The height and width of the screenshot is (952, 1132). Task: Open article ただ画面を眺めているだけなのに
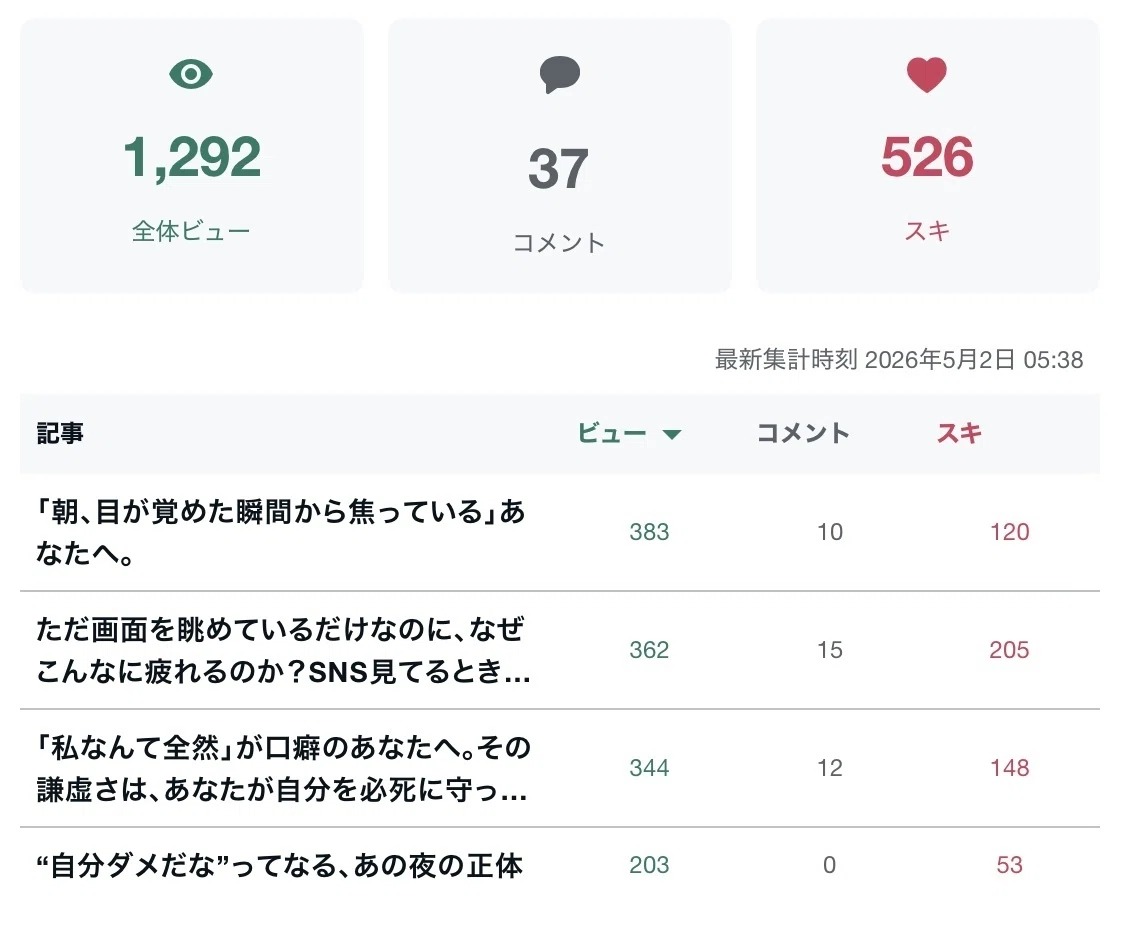coord(283,650)
